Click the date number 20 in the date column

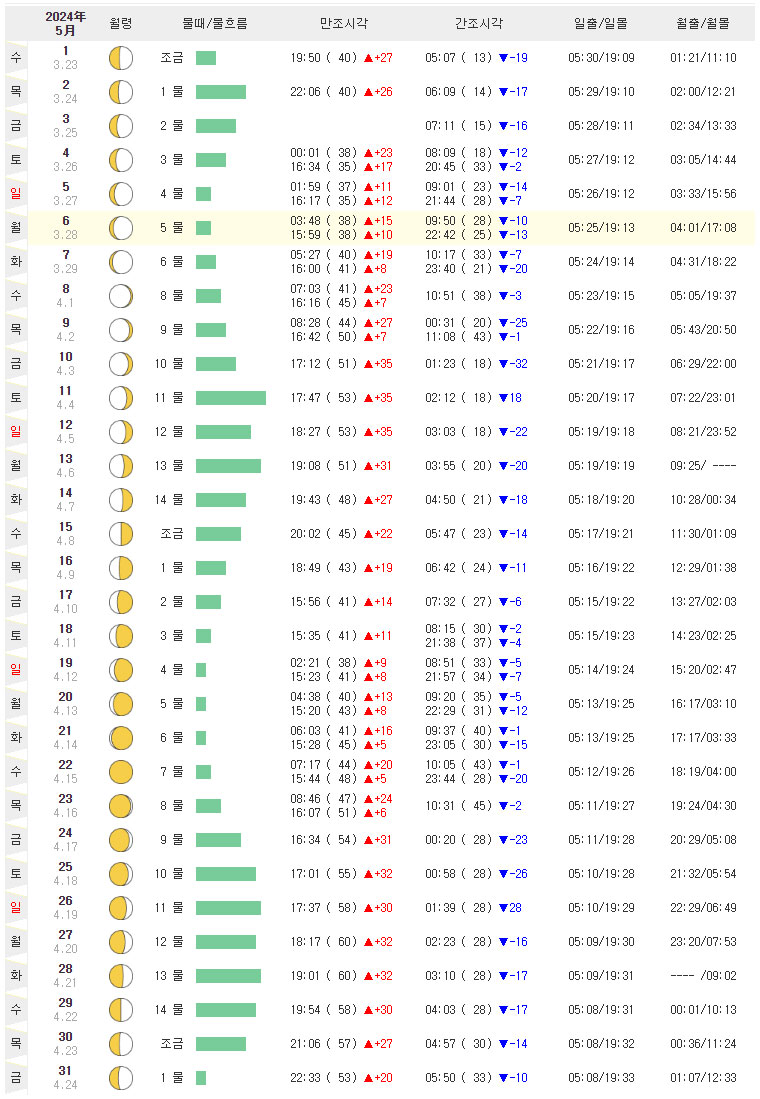tap(65, 697)
